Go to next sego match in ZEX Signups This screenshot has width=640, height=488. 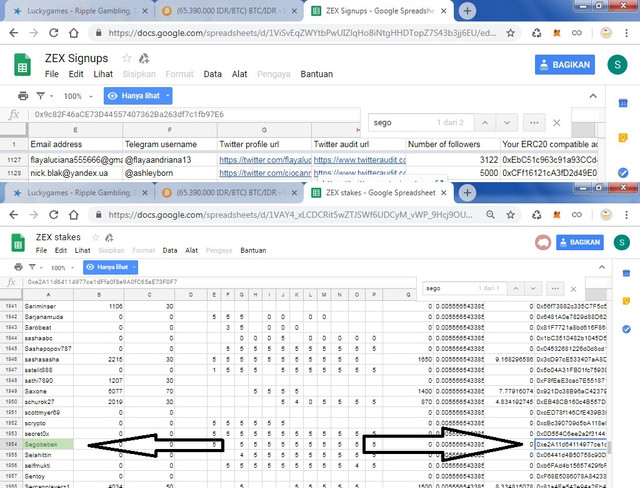(507, 122)
